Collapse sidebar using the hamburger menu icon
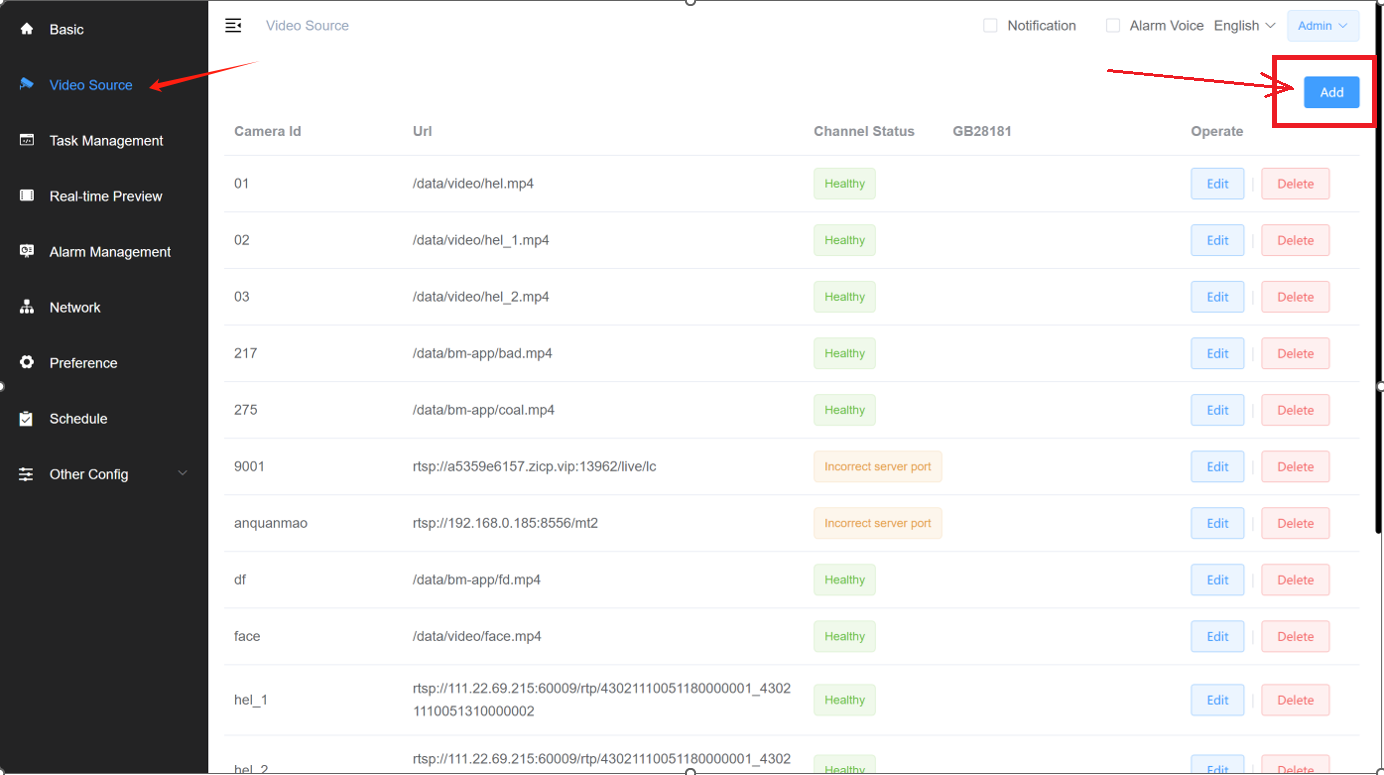 (x=233, y=26)
